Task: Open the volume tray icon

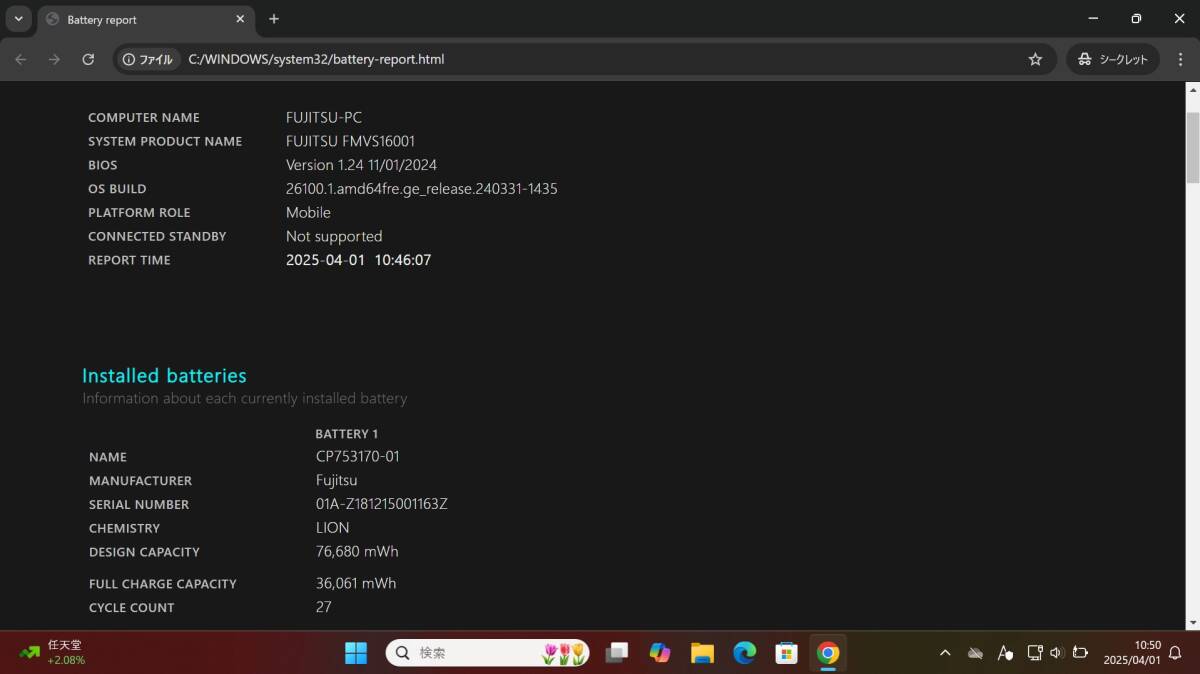Action: coord(1057,653)
